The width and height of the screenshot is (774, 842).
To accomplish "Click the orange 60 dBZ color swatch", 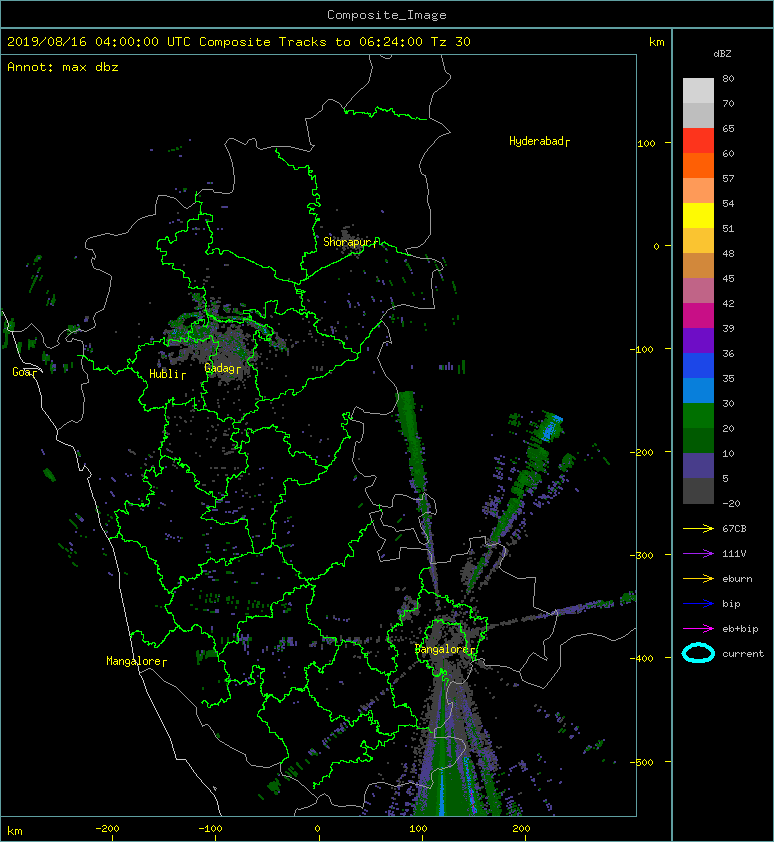I will [x=698, y=166].
